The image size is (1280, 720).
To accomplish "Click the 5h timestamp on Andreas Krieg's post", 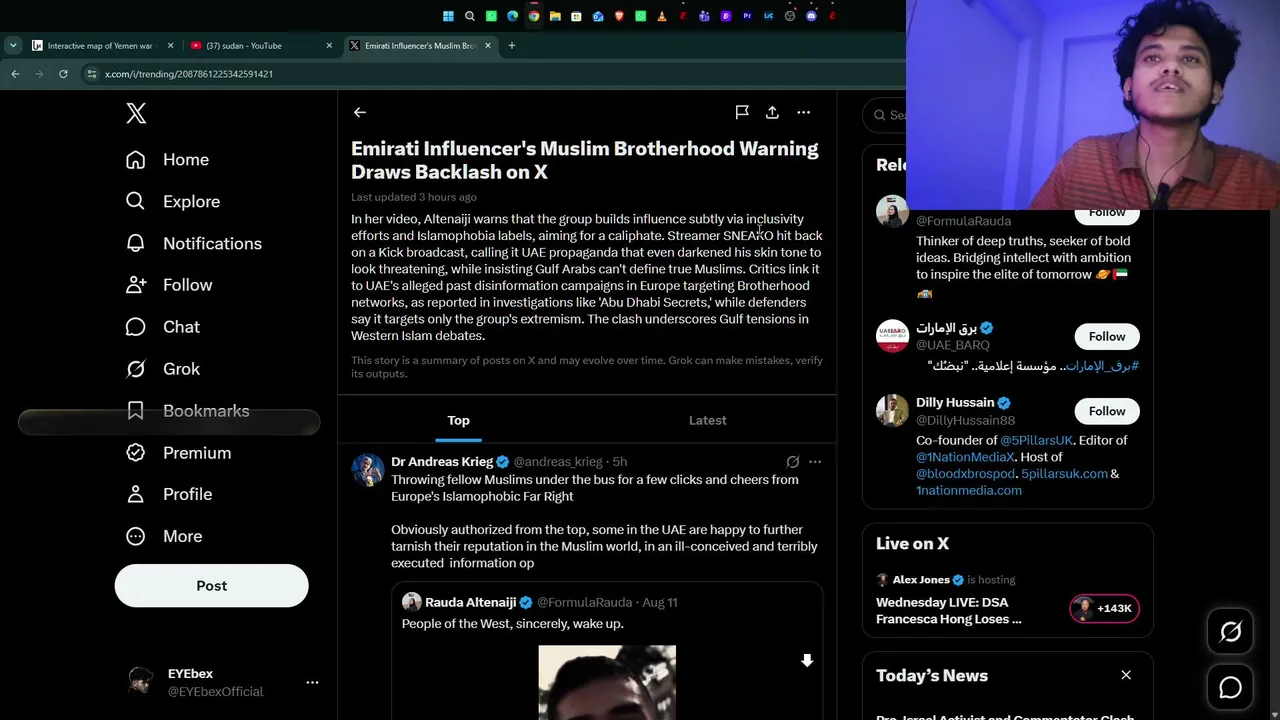I will coord(619,462).
